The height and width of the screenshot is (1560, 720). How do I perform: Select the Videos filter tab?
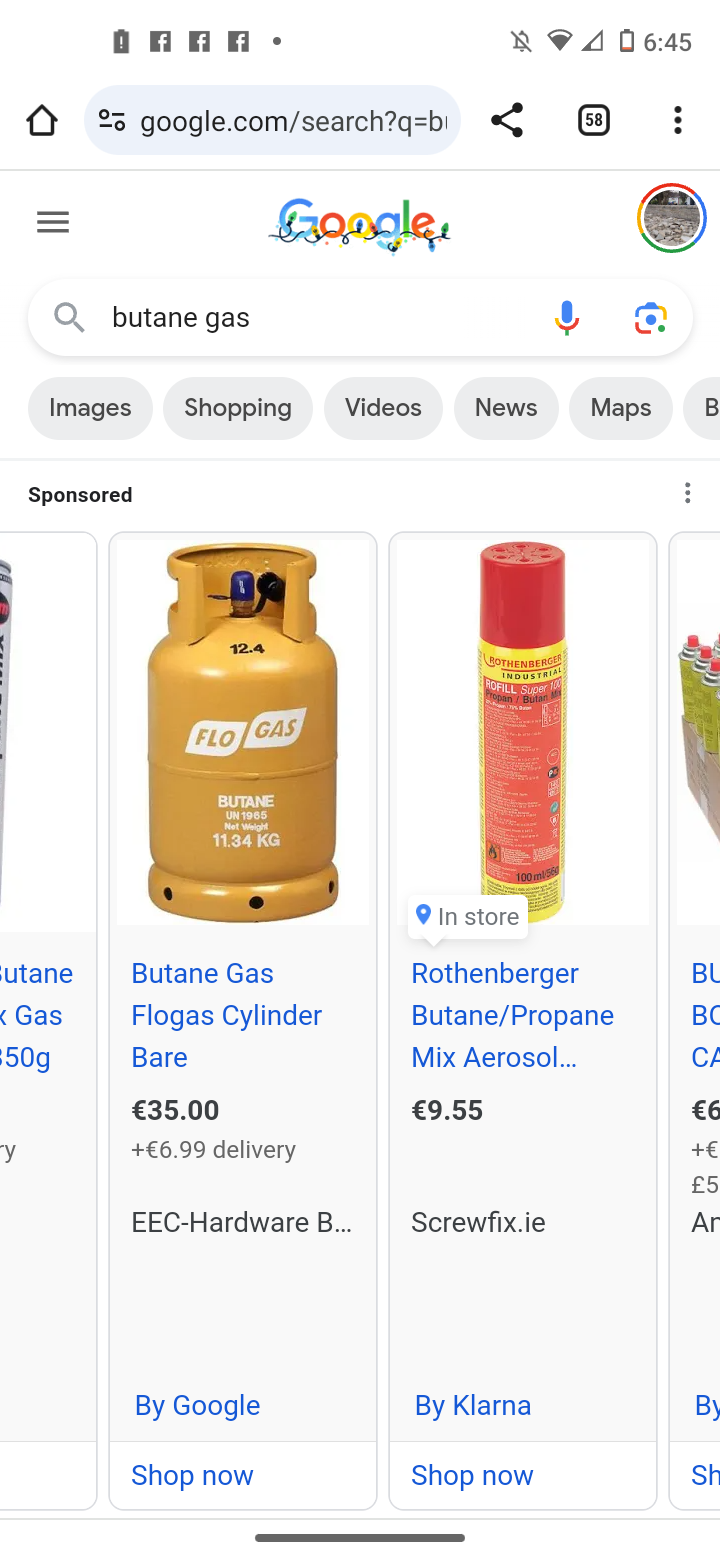click(x=383, y=408)
